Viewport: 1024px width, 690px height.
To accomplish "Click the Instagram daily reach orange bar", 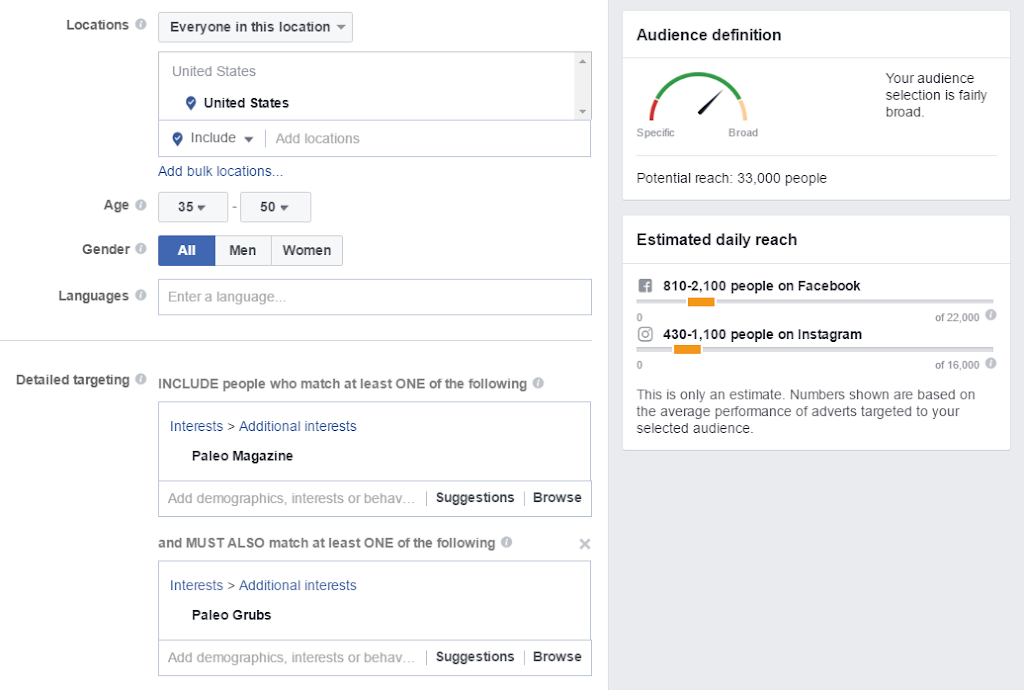I will point(687,350).
